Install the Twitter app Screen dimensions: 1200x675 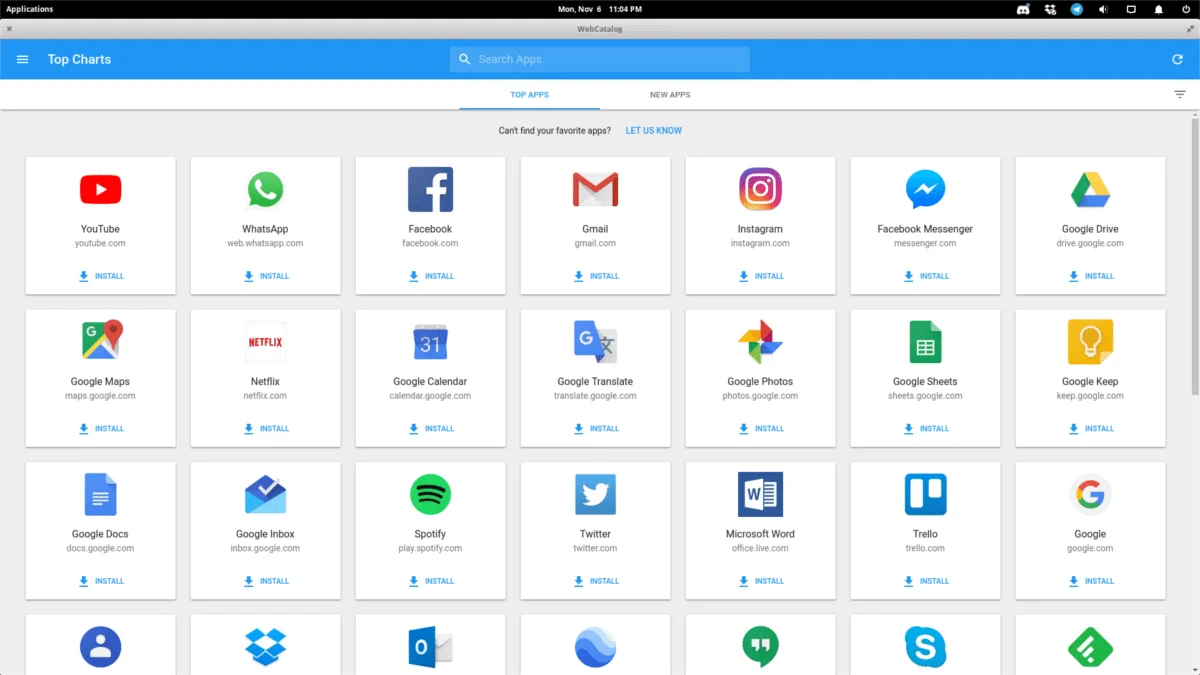596,581
